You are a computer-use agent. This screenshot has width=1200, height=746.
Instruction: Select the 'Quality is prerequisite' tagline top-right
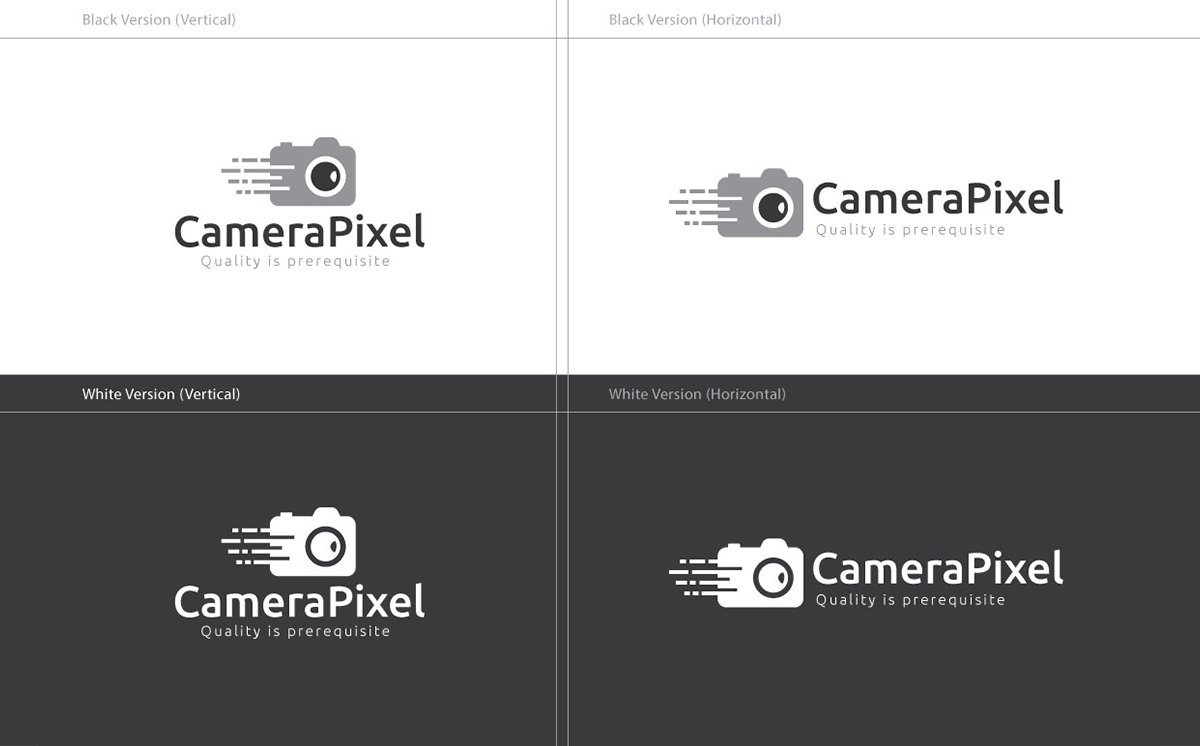point(910,229)
